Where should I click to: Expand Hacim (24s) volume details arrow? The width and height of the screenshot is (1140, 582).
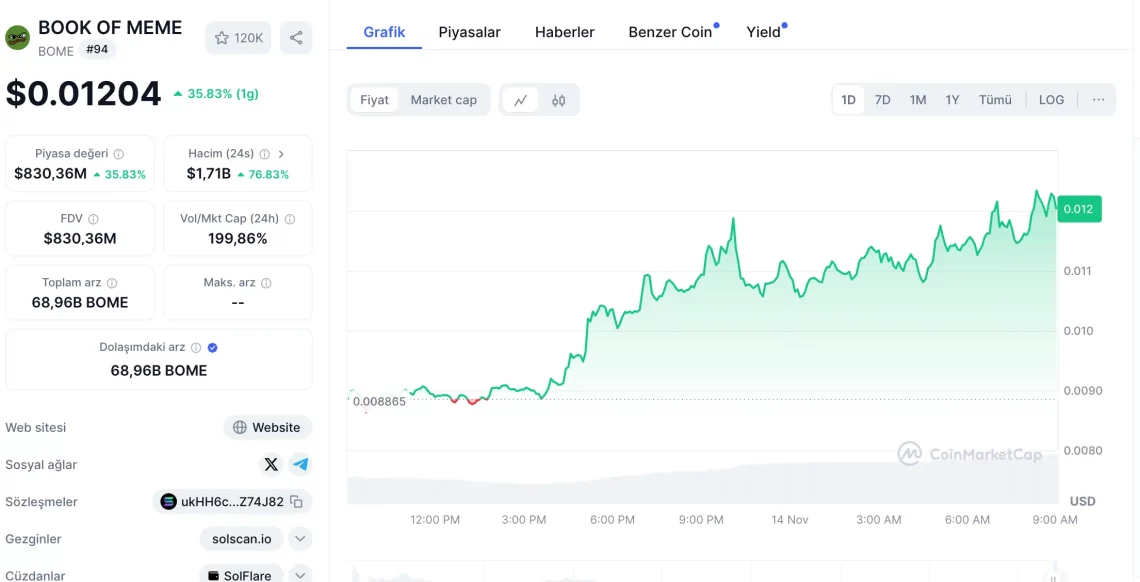281,154
